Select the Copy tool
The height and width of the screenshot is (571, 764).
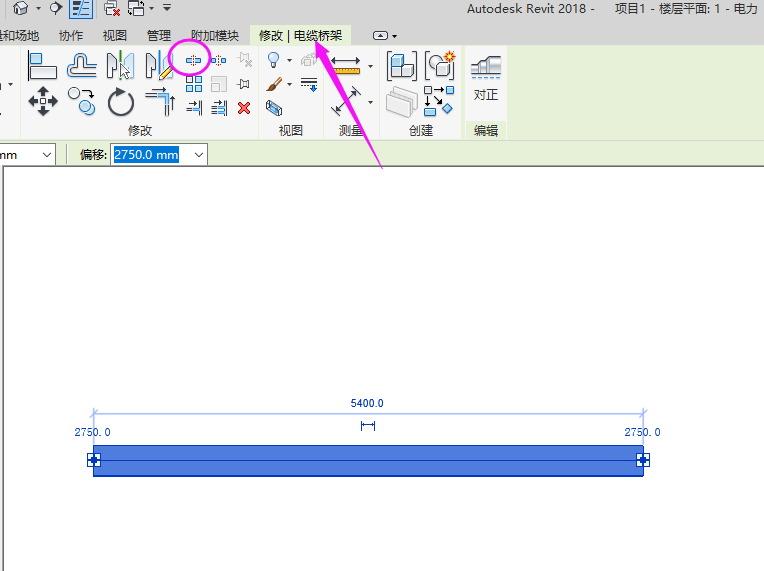[x=81, y=101]
